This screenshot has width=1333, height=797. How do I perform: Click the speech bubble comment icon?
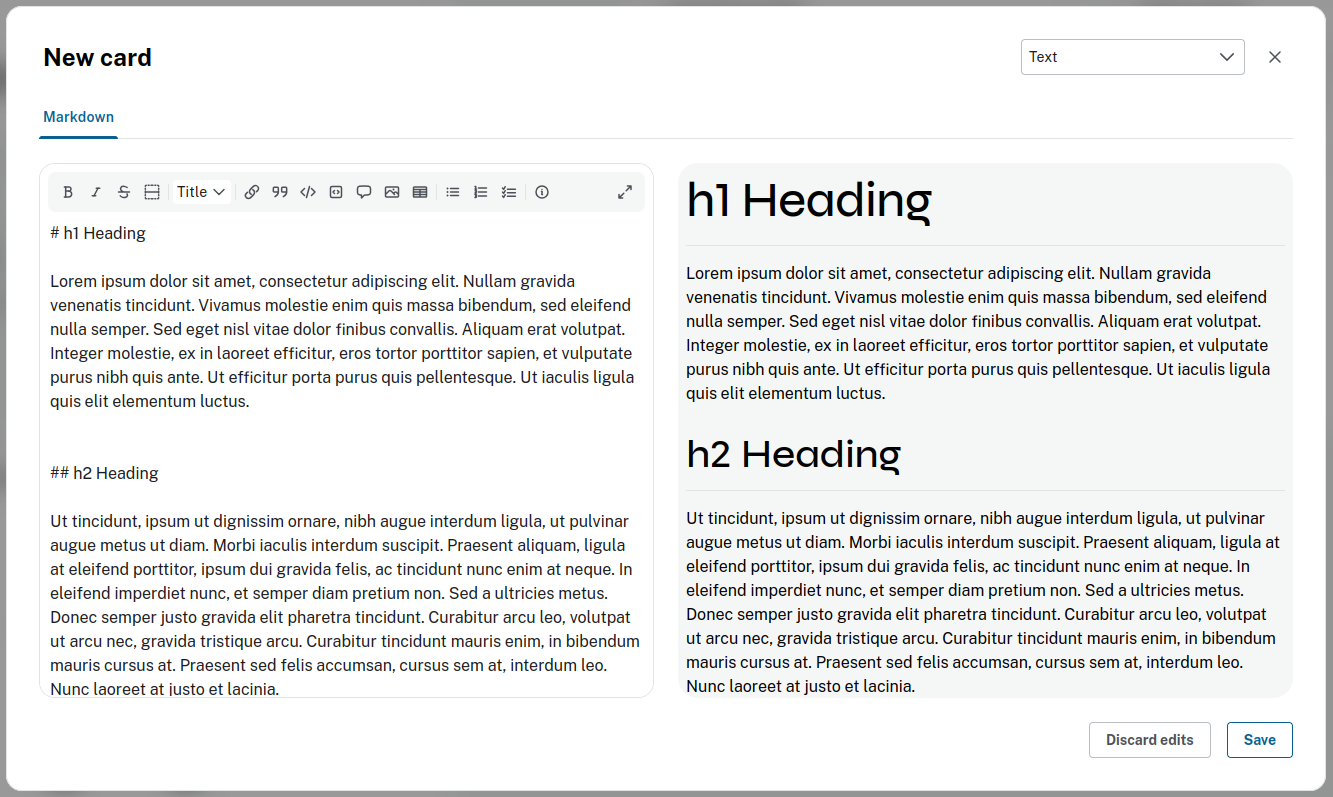364,192
